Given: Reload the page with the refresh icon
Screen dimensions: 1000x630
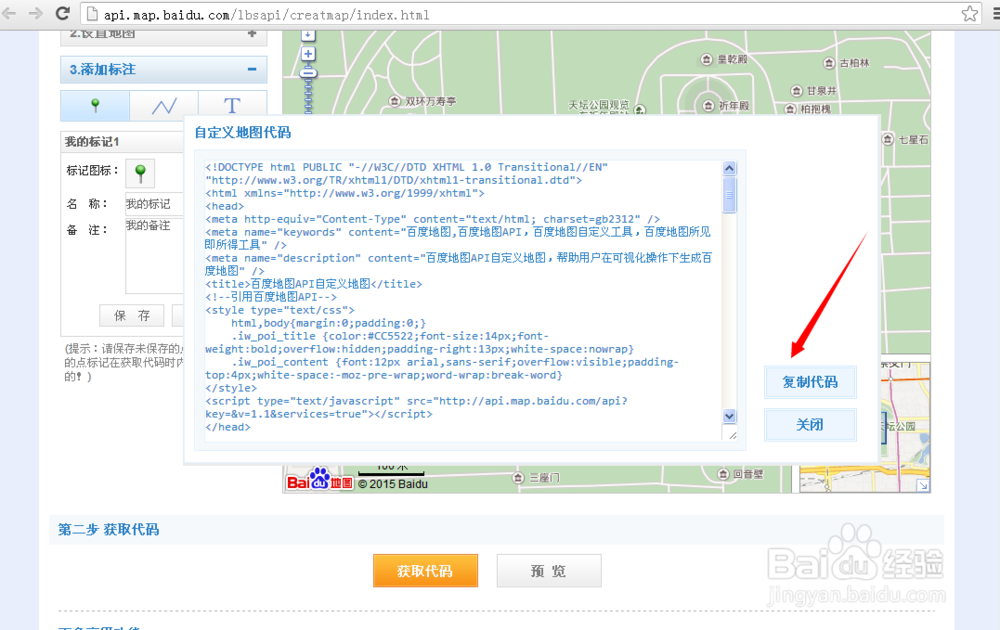Looking at the screenshot, I should [62, 13].
